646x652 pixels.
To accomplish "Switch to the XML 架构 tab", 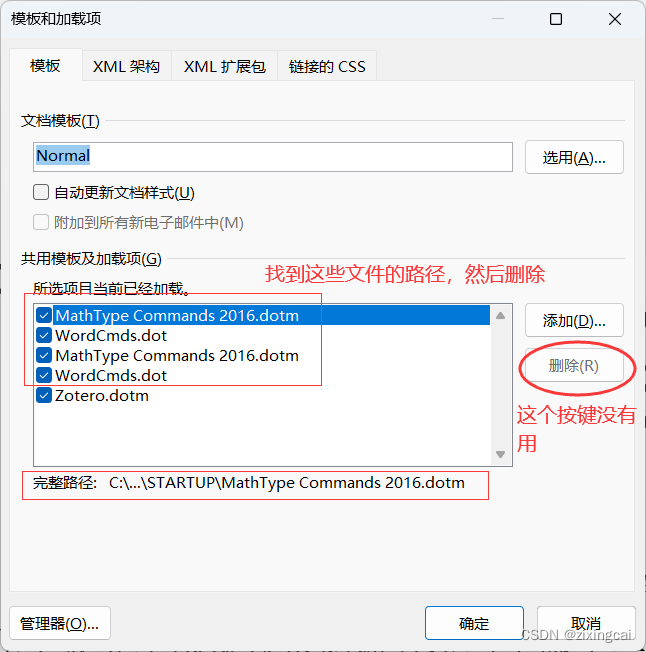I will (x=126, y=66).
